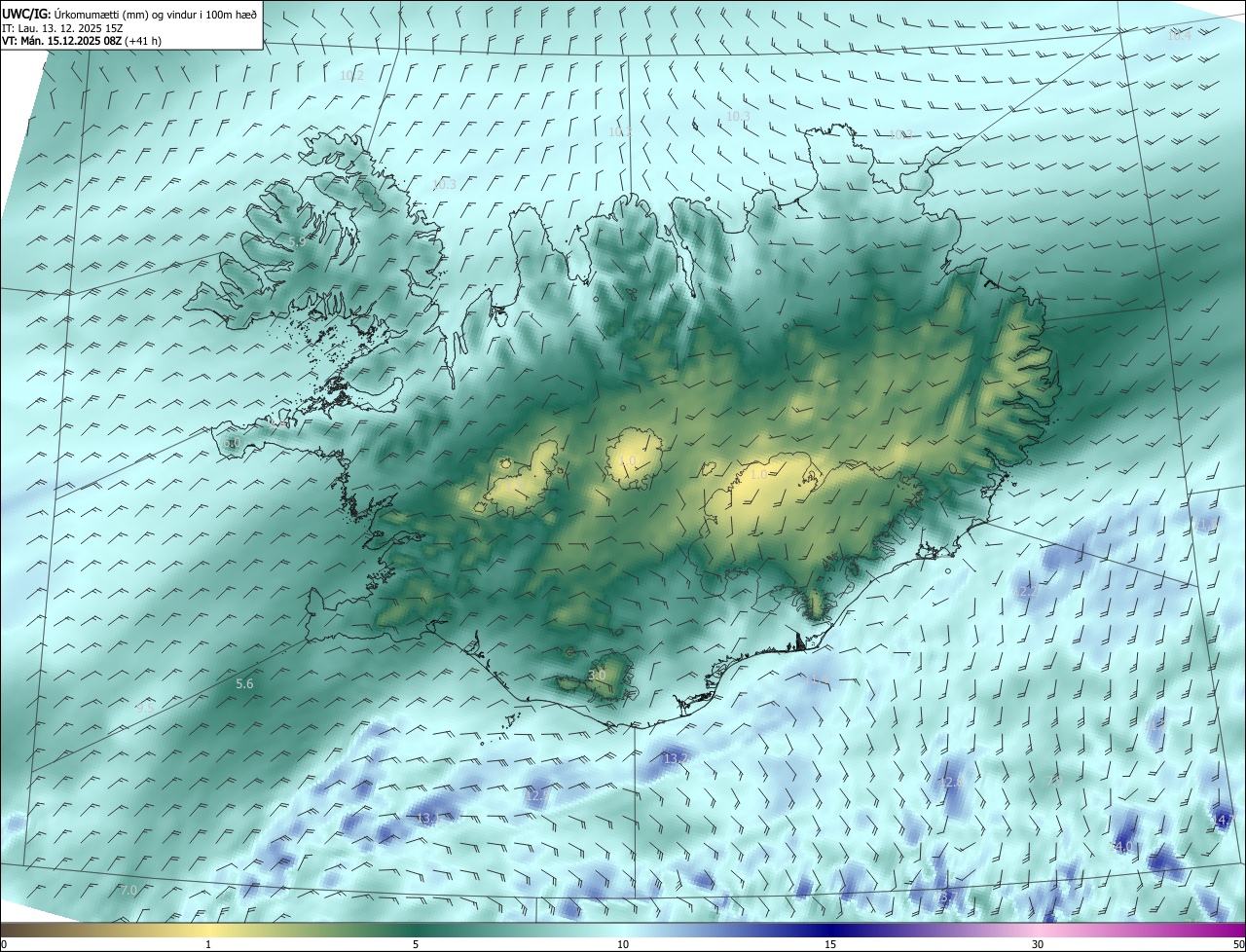The image size is (1246, 952).
Task: Click the 5.9 value over the Westfjords
Action: point(297,240)
